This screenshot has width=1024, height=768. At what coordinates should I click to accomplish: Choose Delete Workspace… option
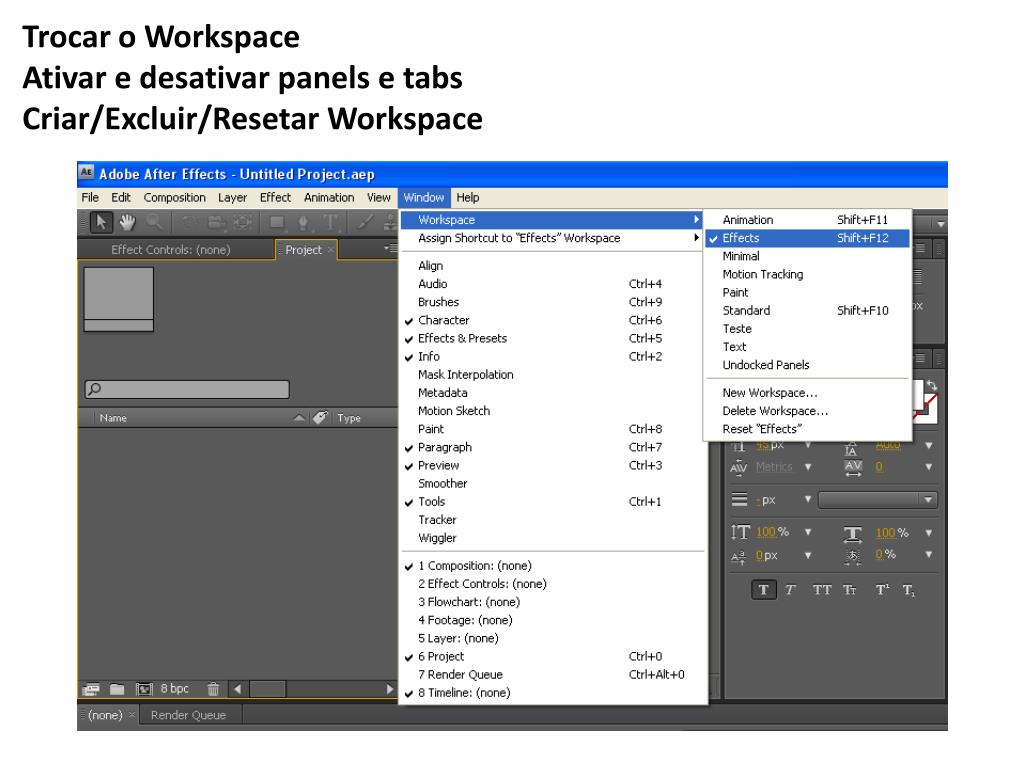pyautogui.click(x=807, y=411)
